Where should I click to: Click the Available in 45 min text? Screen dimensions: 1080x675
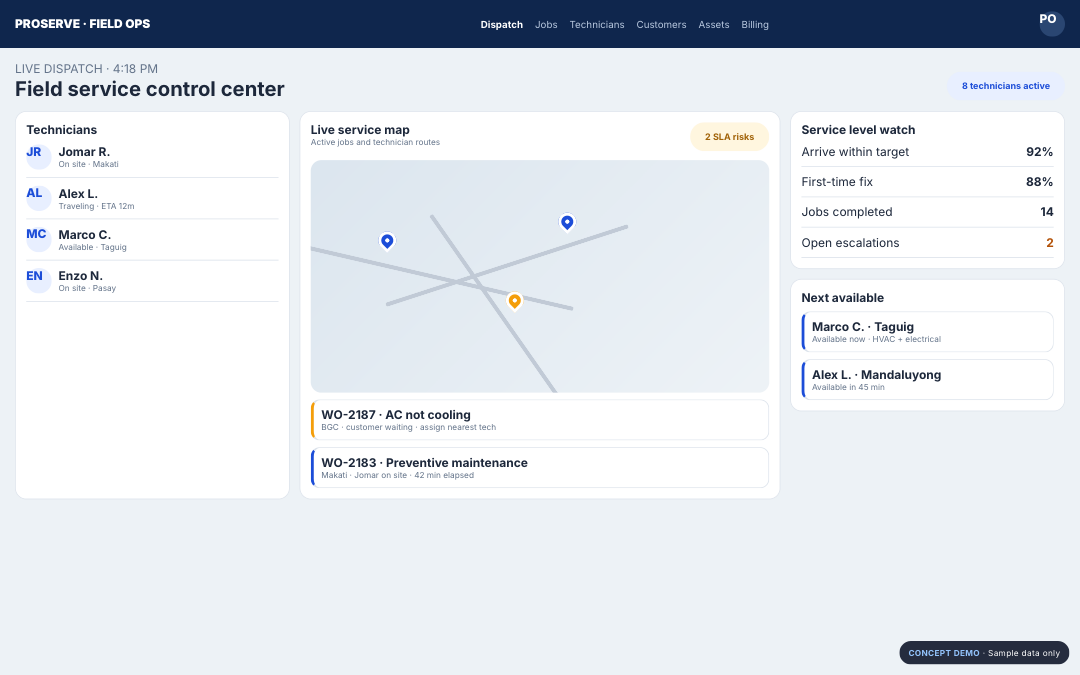[848, 387]
